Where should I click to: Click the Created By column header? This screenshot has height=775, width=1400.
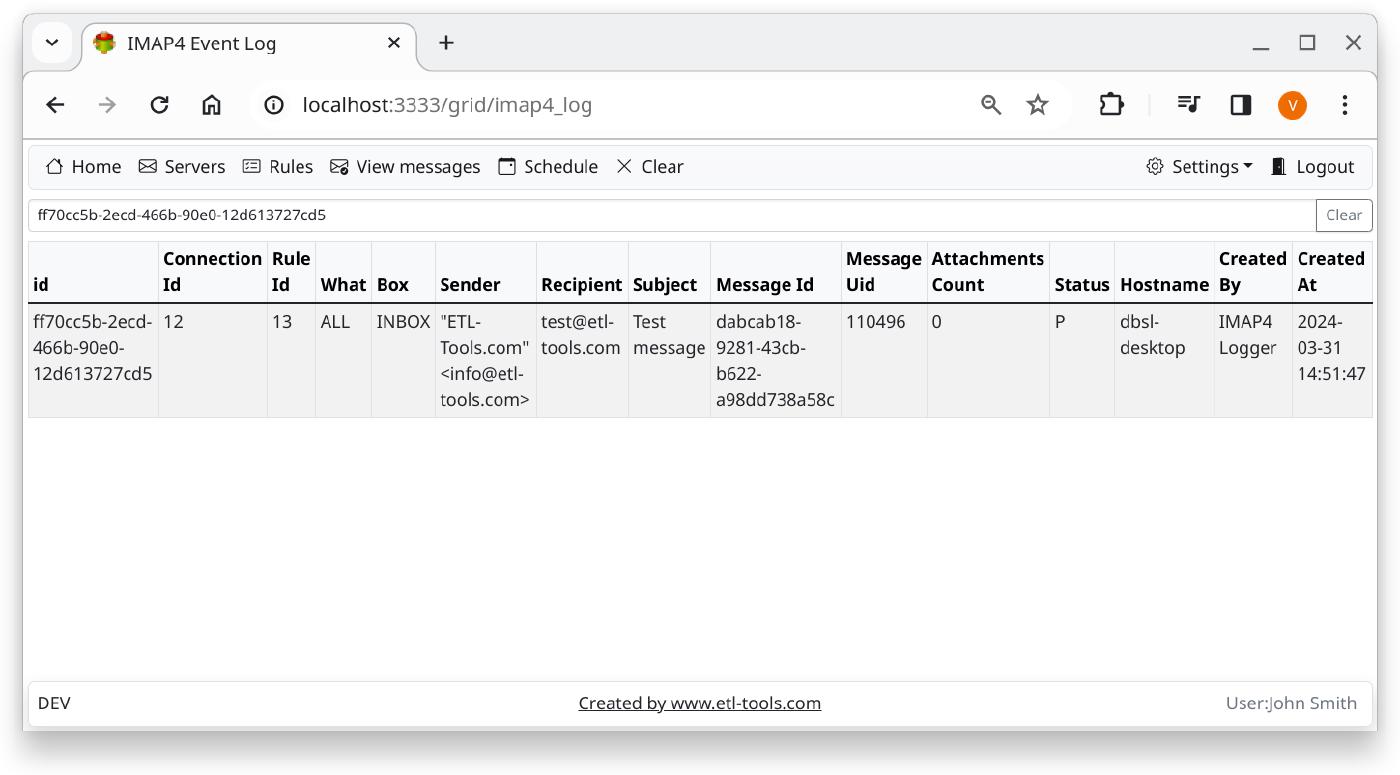(1253, 272)
